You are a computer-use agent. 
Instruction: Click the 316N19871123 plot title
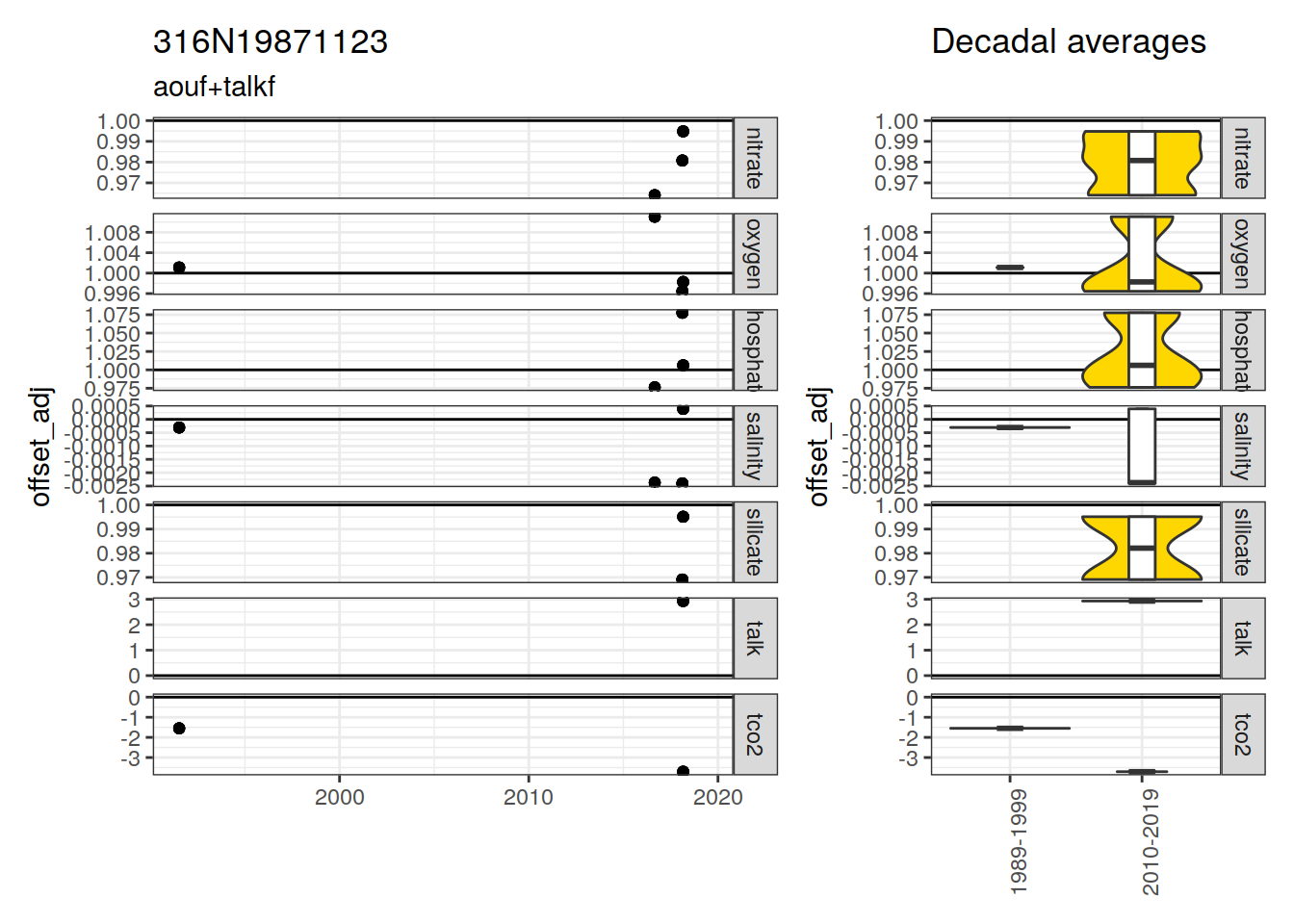click(x=271, y=42)
